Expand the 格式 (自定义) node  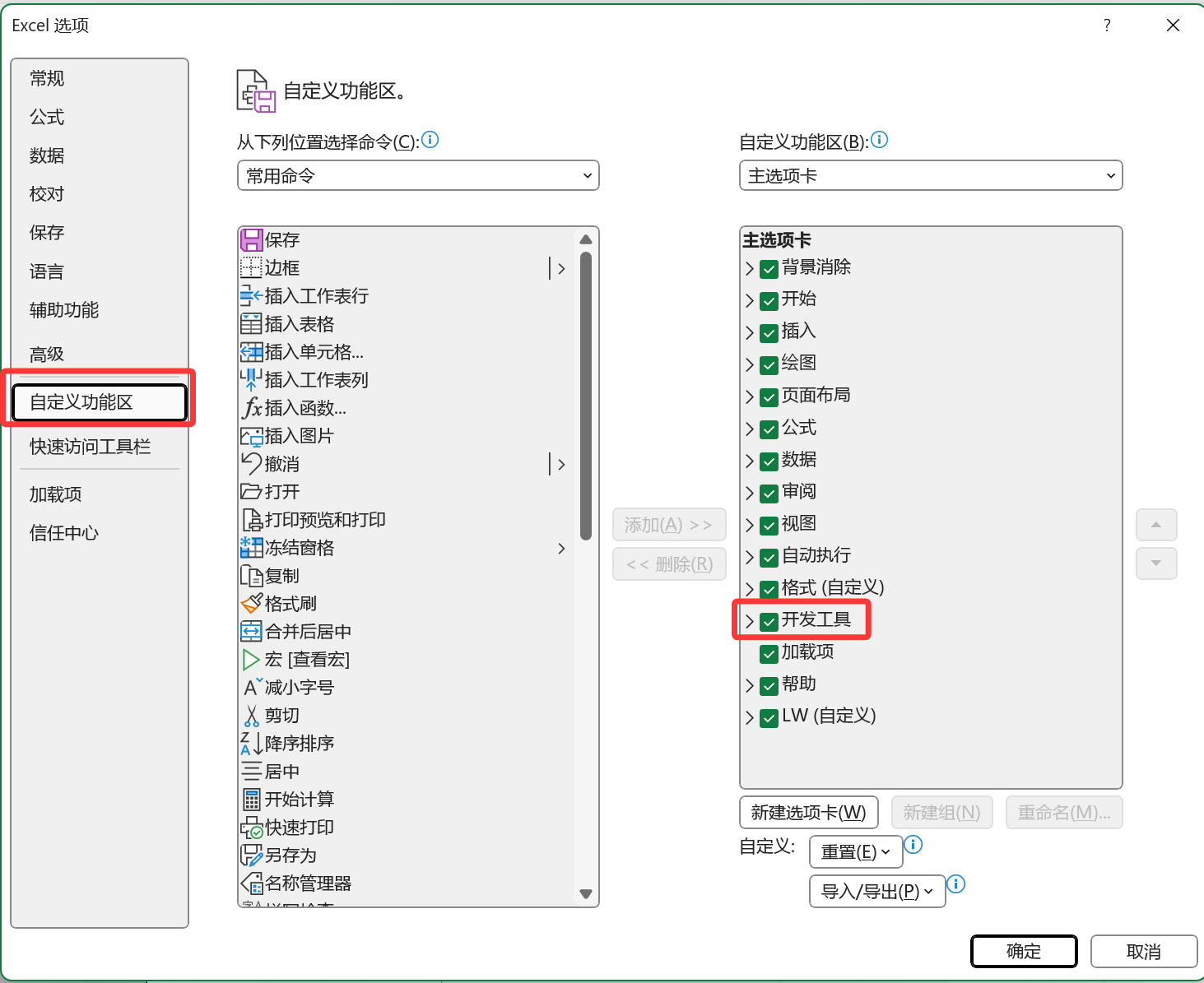pos(749,589)
